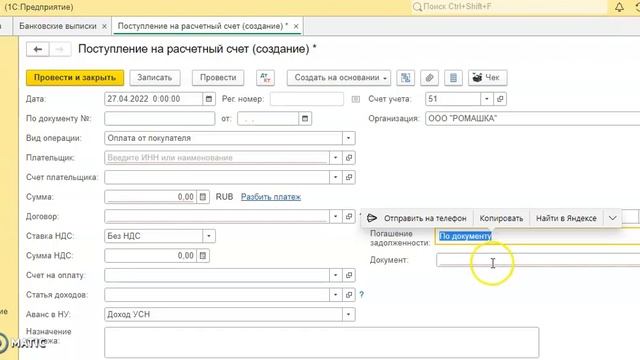Click into Дата field
Image resolution: width=640 pixels, height=360 pixels.
point(153,99)
